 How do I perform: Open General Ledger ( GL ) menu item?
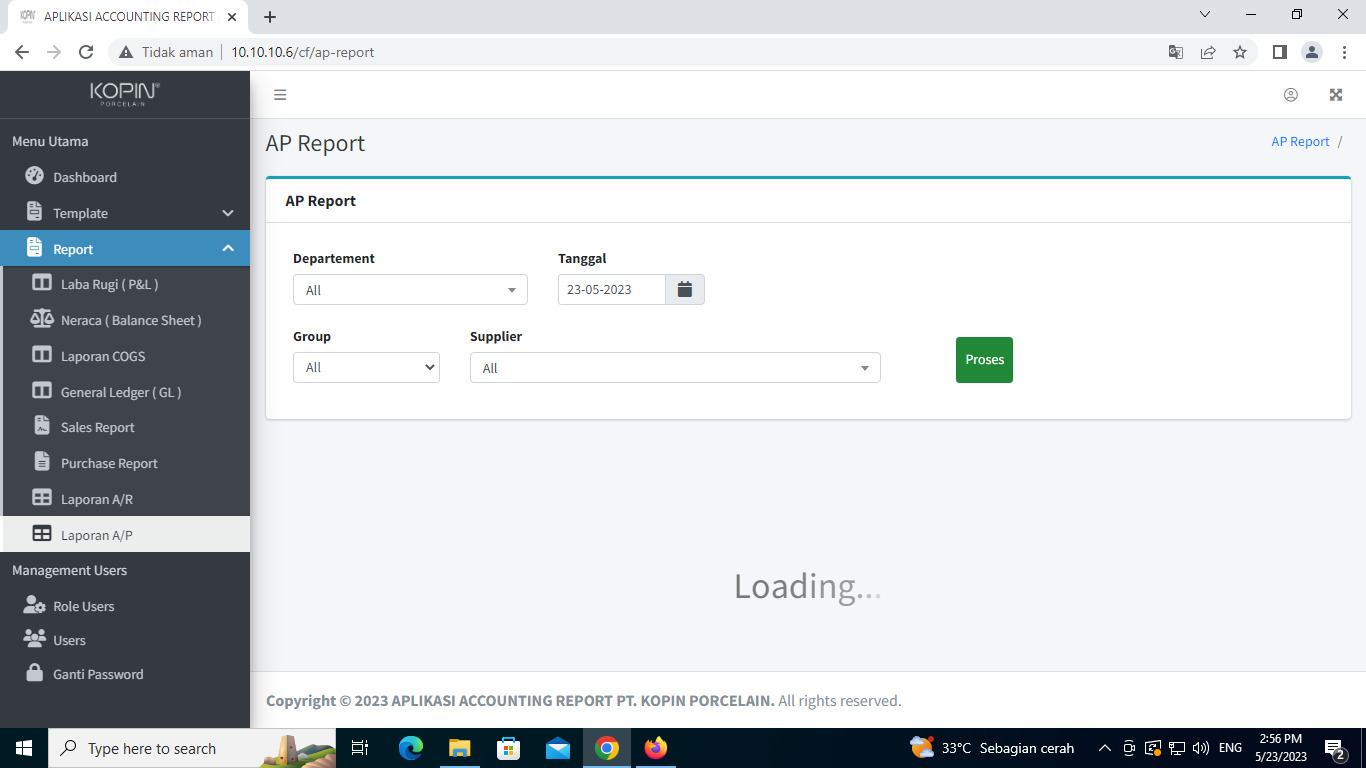[125, 392]
